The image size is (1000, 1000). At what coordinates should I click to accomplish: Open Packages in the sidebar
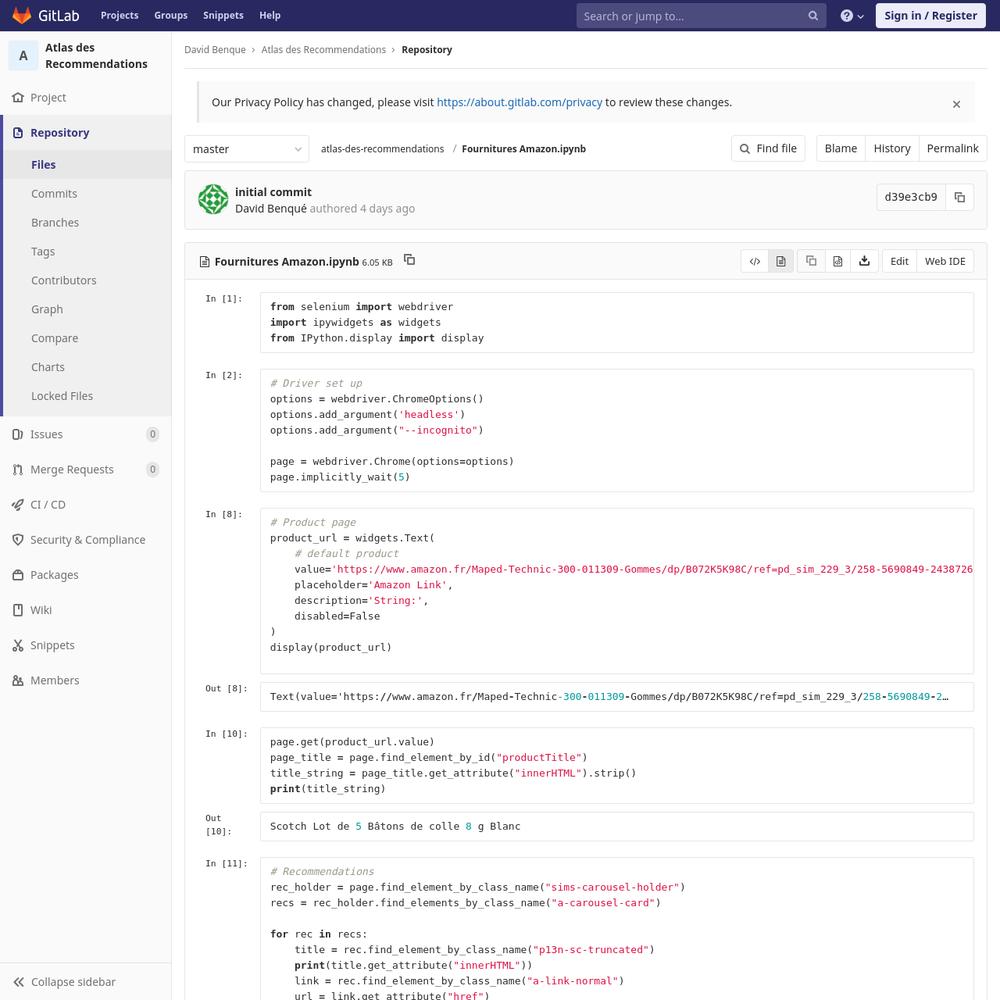[x=85, y=575]
